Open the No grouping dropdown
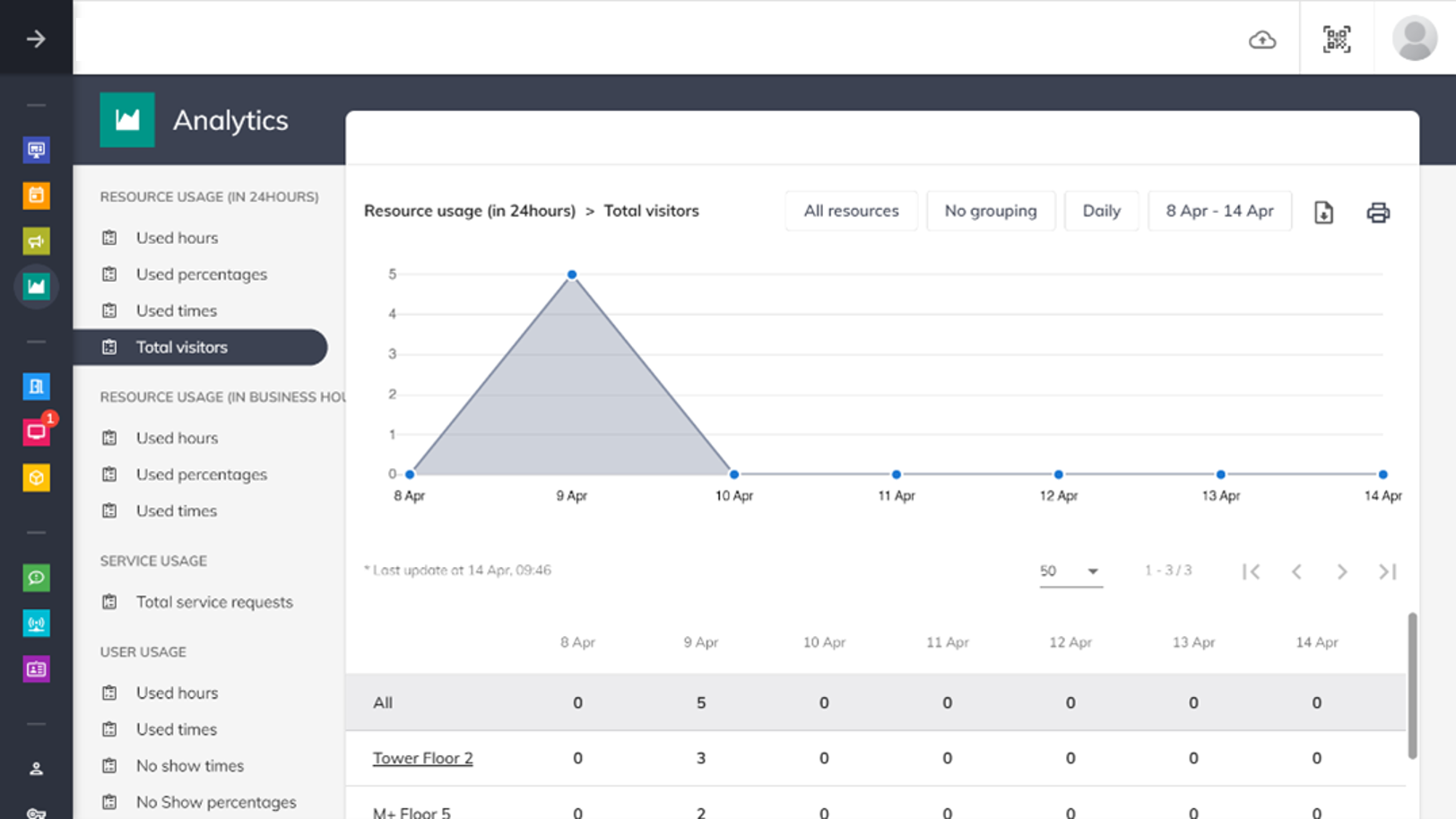The image size is (1456, 819). pyautogui.click(x=990, y=211)
